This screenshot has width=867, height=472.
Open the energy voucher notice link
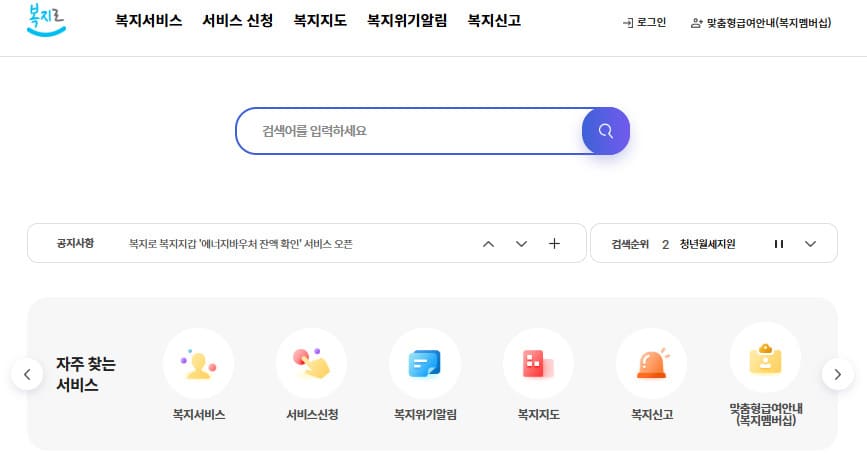(241, 244)
